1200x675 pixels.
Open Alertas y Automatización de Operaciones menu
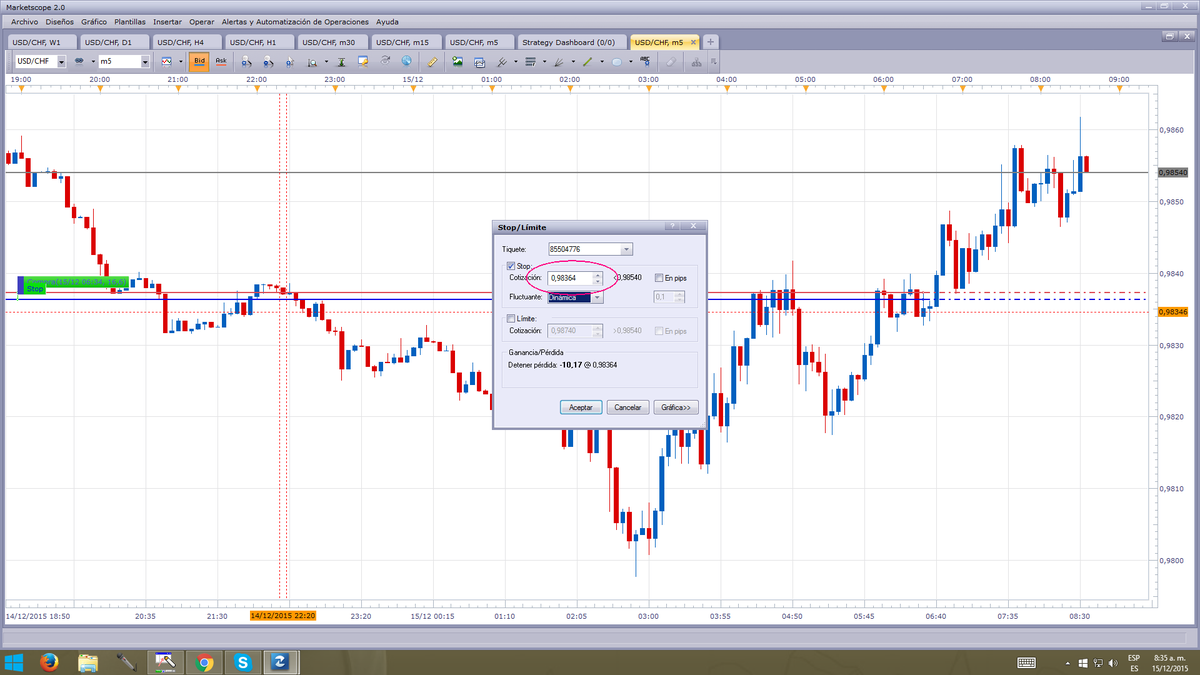point(294,21)
